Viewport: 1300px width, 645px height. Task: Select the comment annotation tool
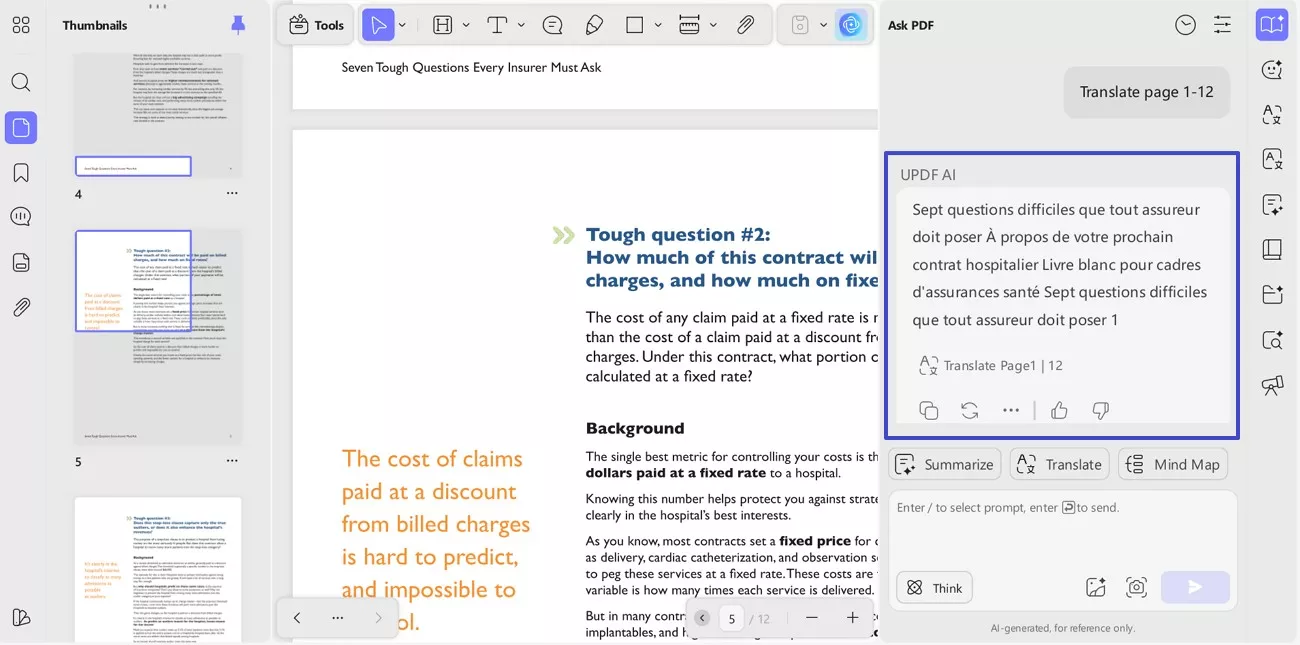(x=552, y=25)
